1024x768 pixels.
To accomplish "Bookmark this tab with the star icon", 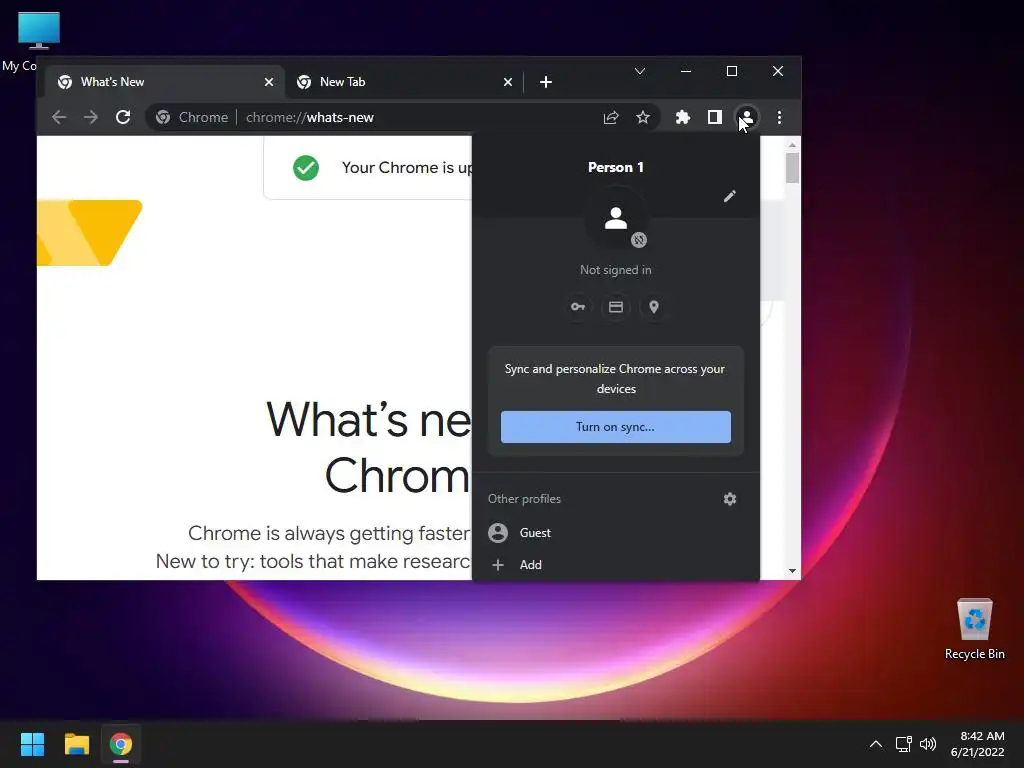I will (x=643, y=118).
